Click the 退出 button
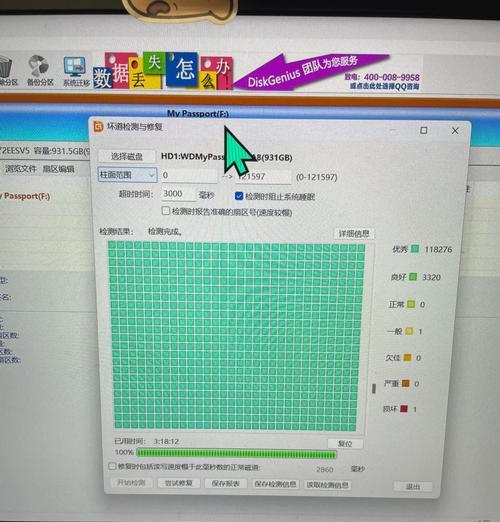 pos(413,486)
